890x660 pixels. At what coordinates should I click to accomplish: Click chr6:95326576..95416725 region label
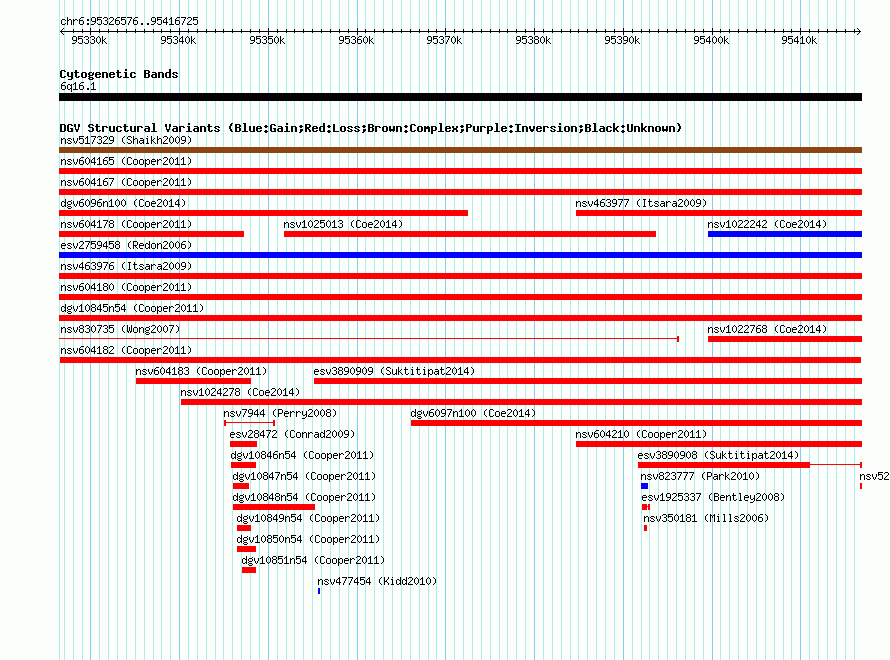tap(129, 21)
